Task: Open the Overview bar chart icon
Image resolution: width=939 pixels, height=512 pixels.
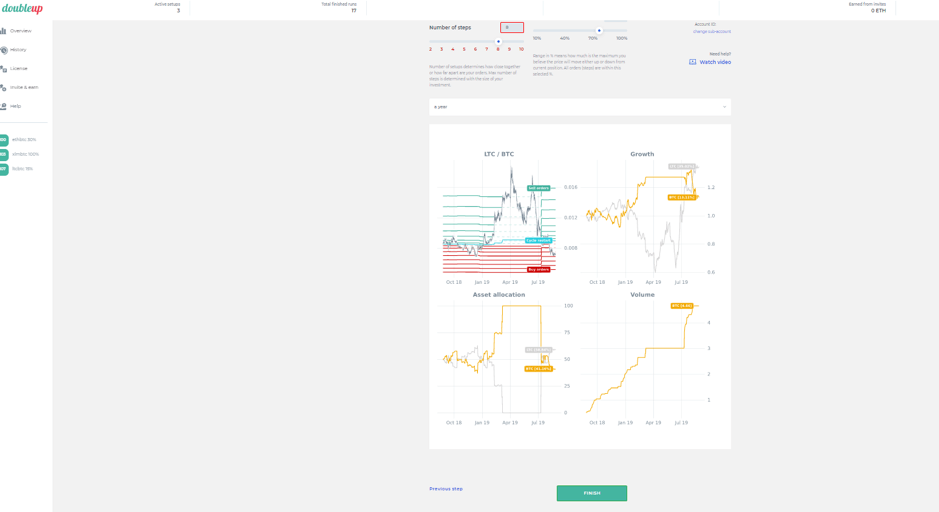Action: [3, 31]
